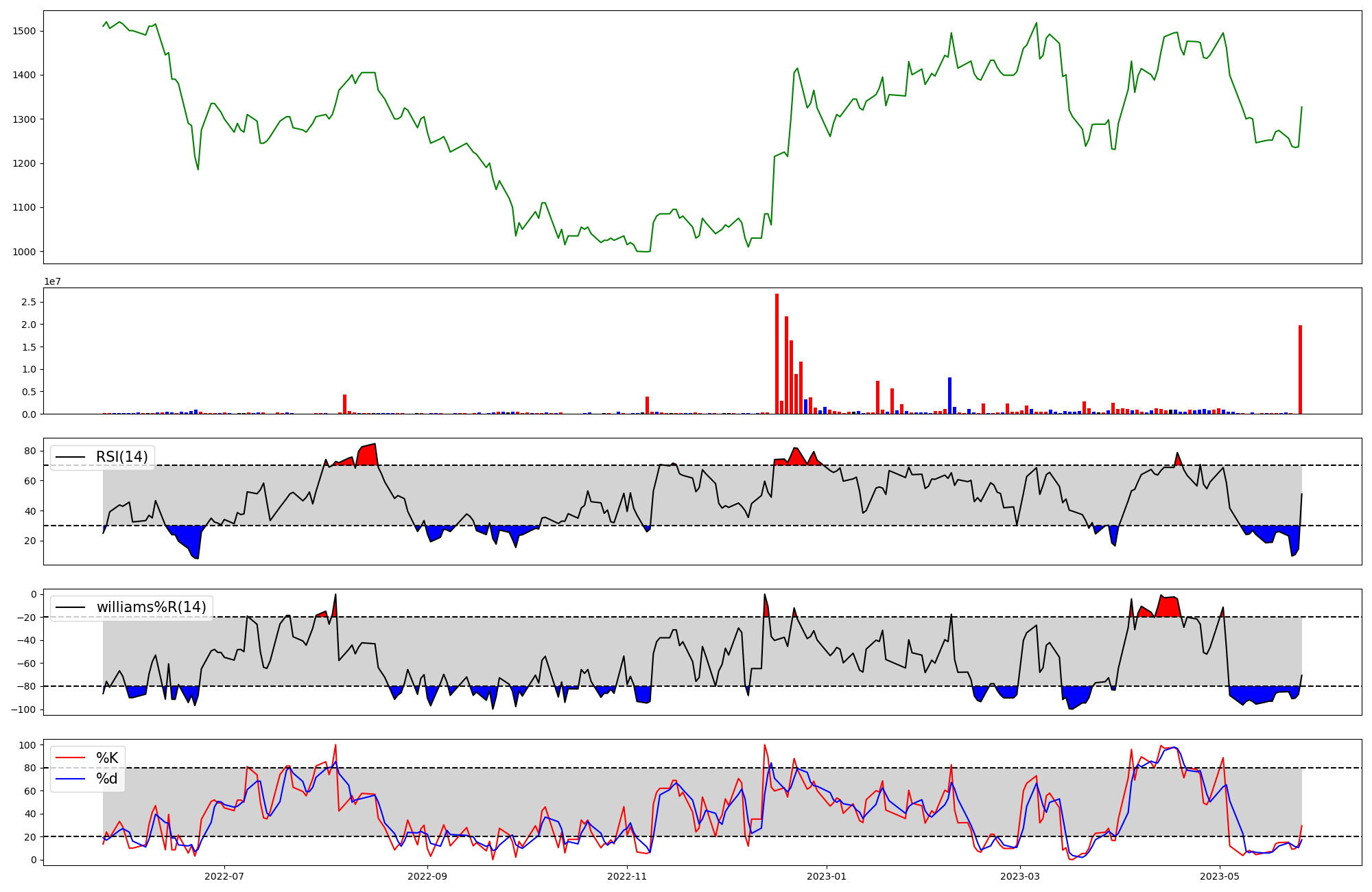
Task: Click the 2022-09 date tick label
Action: 427,876
